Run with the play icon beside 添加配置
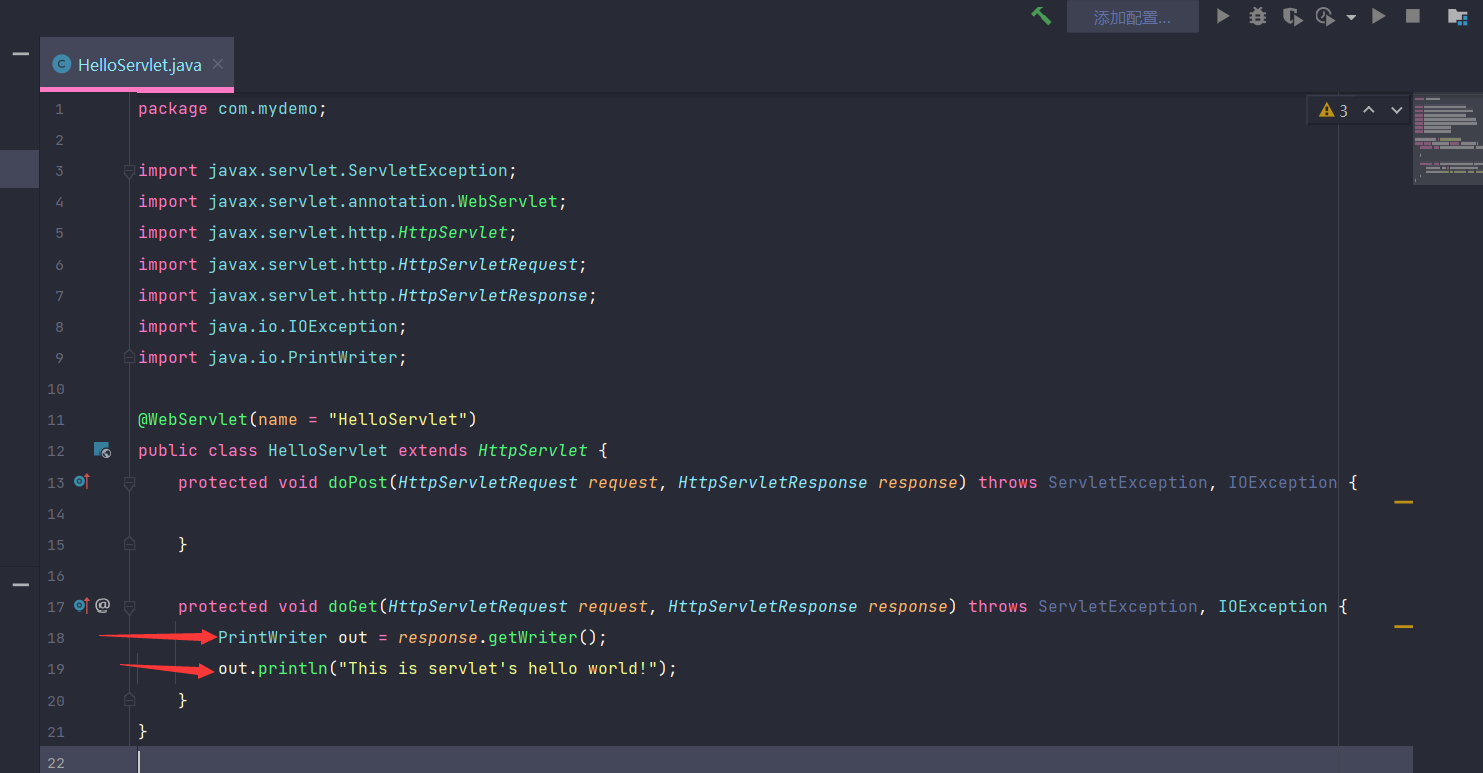Image resolution: width=1483 pixels, height=773 pixels. click(1223, 16)
